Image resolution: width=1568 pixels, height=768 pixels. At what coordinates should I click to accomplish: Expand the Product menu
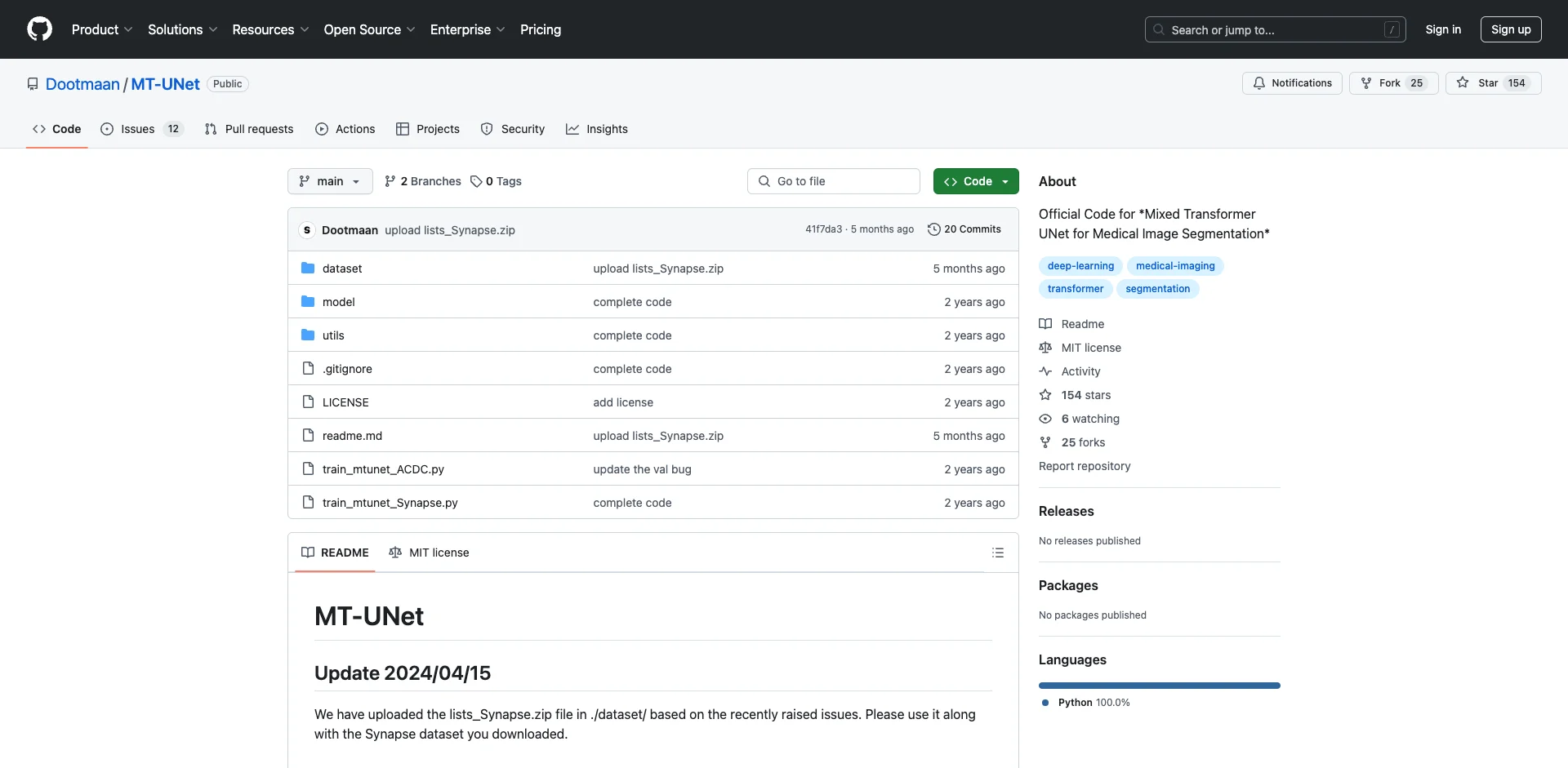coord(102,29)
